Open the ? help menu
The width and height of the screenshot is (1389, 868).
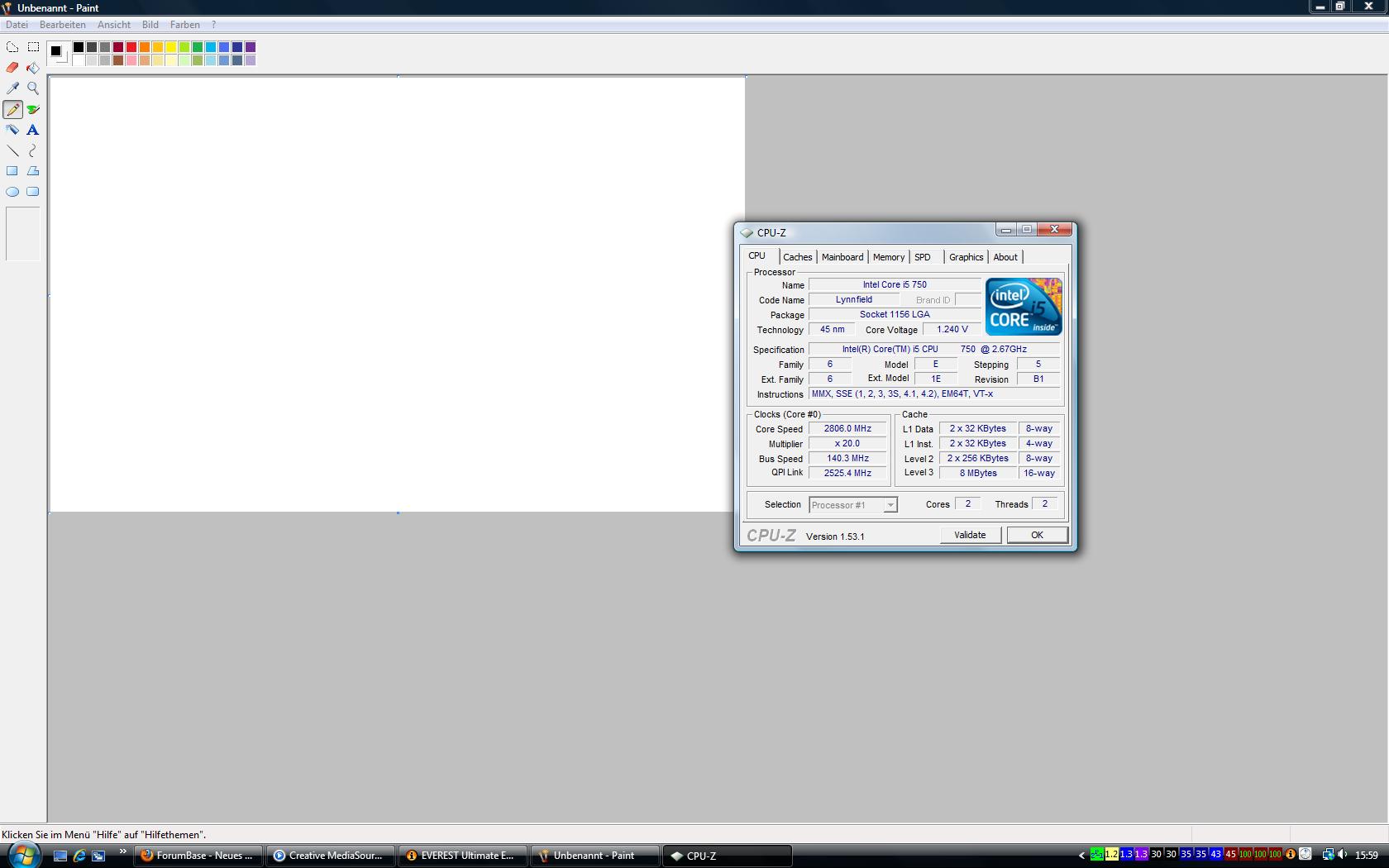click(x=213, y=25)
